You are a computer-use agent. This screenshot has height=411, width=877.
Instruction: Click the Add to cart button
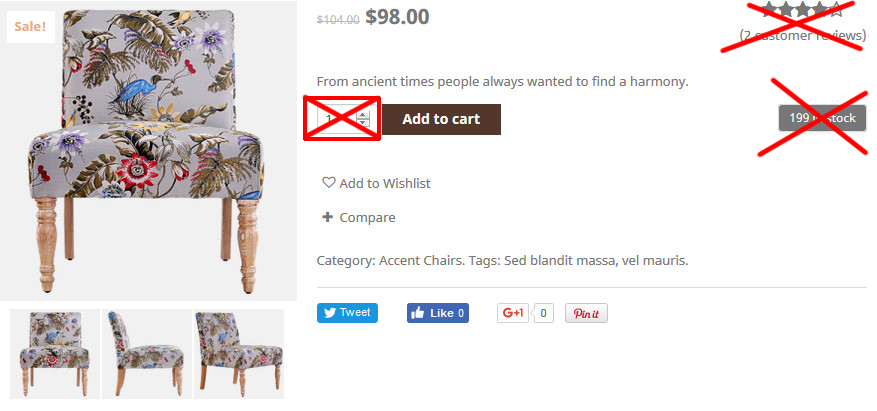click(x=441, y=119)
